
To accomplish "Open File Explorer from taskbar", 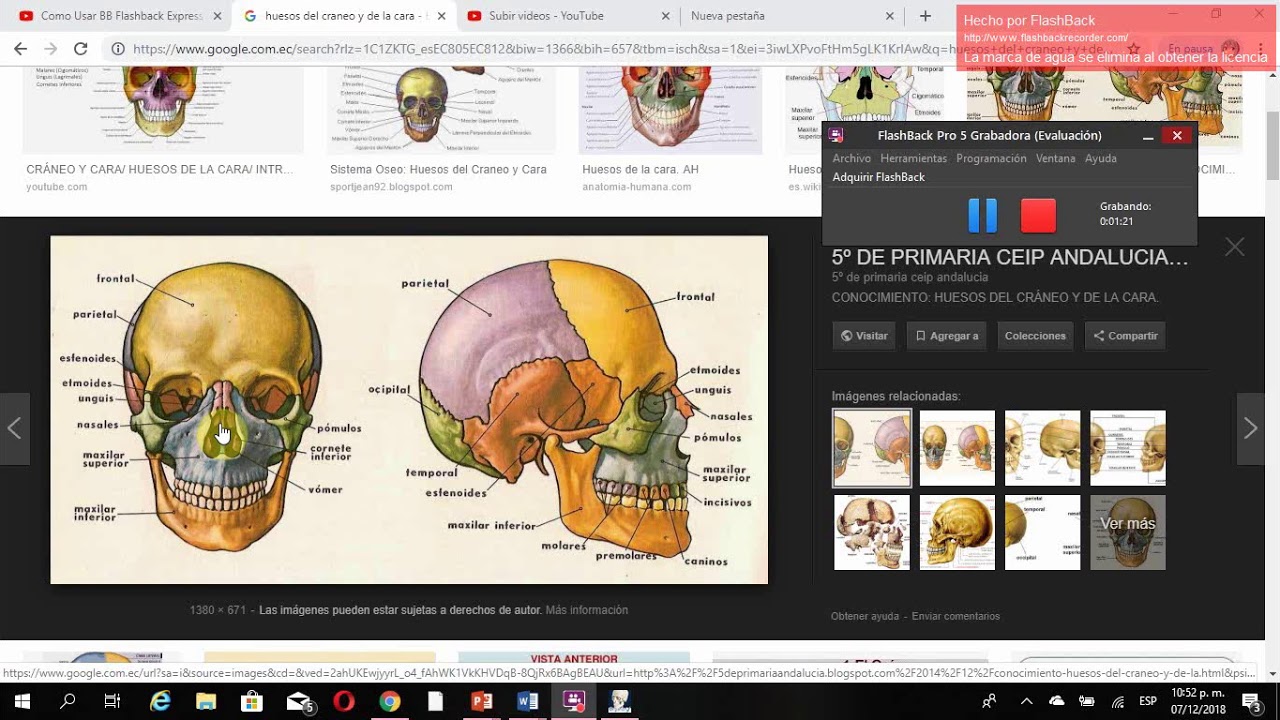I will coord(206,701).
